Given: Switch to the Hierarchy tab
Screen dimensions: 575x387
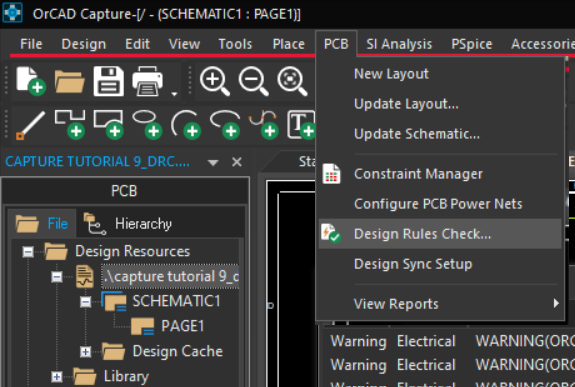Looking at the screenshot, I should point(128,224).
